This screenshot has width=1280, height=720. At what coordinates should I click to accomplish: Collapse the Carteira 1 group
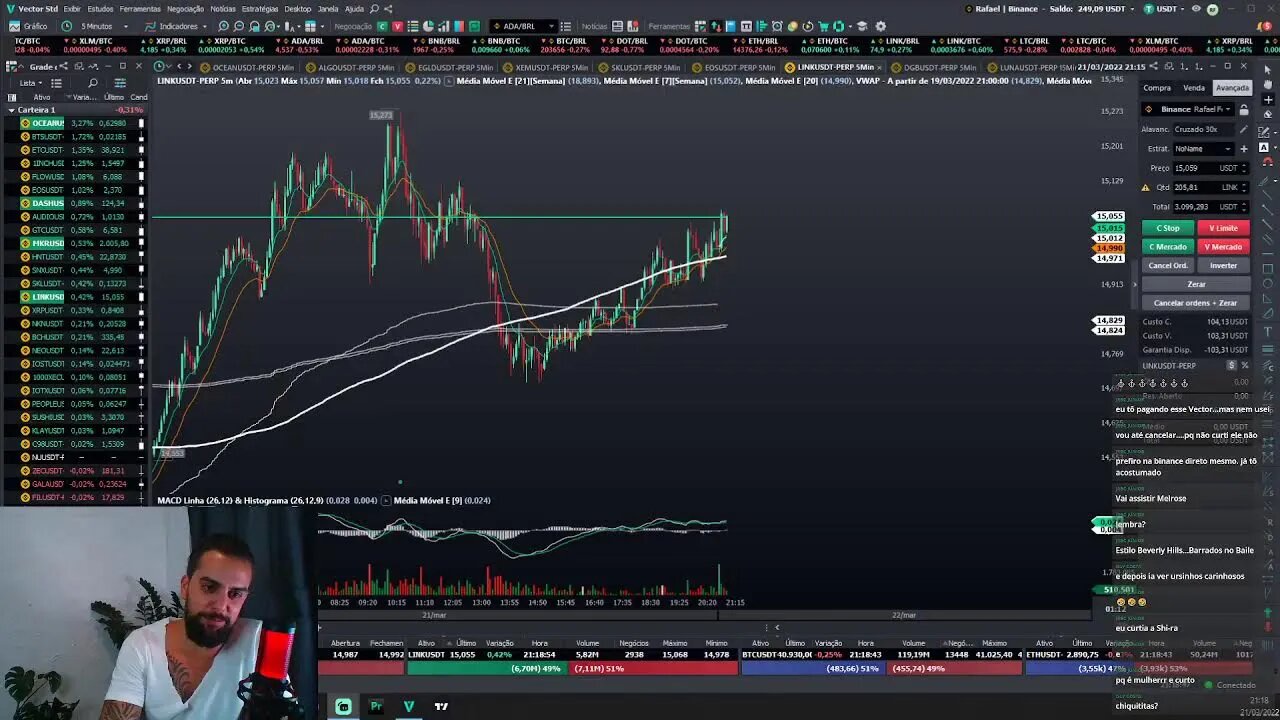pyautogui.click(x=11, y=110)
